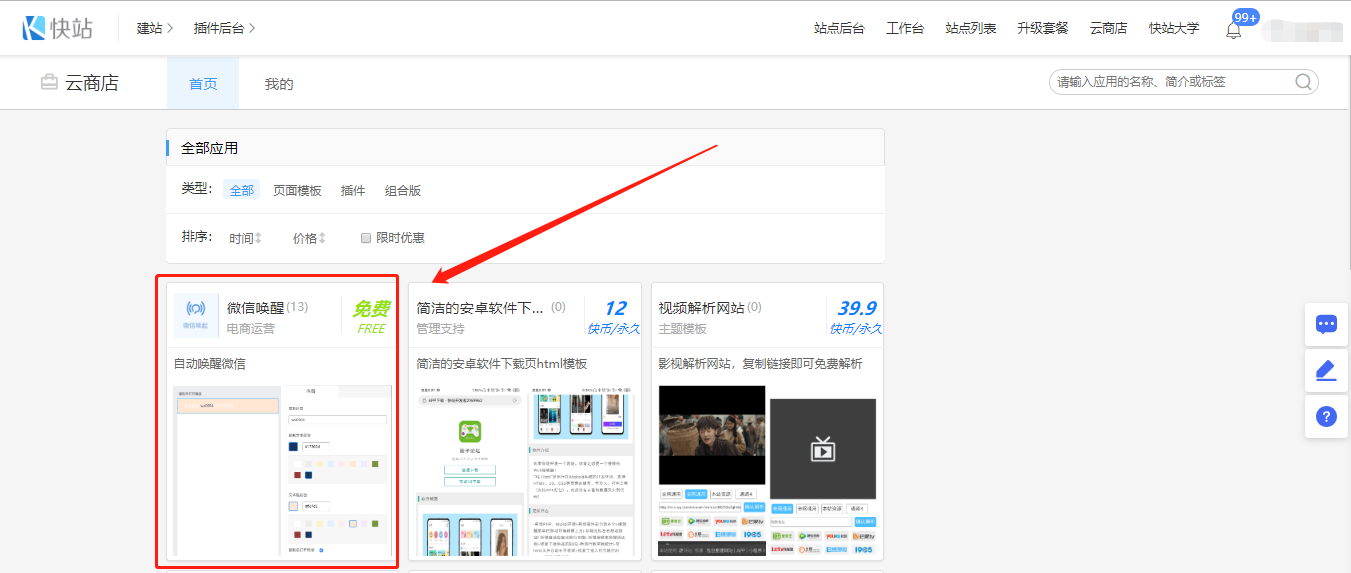The height and width of the screenshot is (573, 1351).
Task: Switch to the 我的 tab
Action: [279, 84]
